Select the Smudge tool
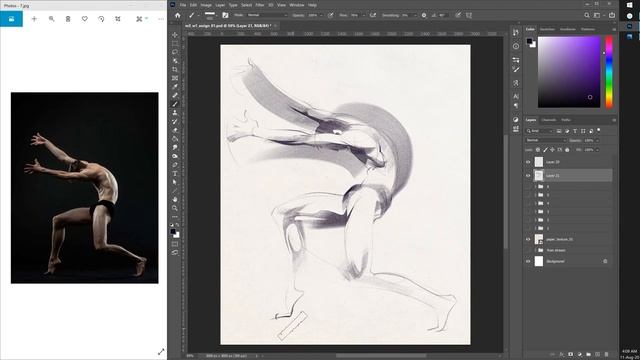This screenshot has height=360, width=640. point(175,147)
